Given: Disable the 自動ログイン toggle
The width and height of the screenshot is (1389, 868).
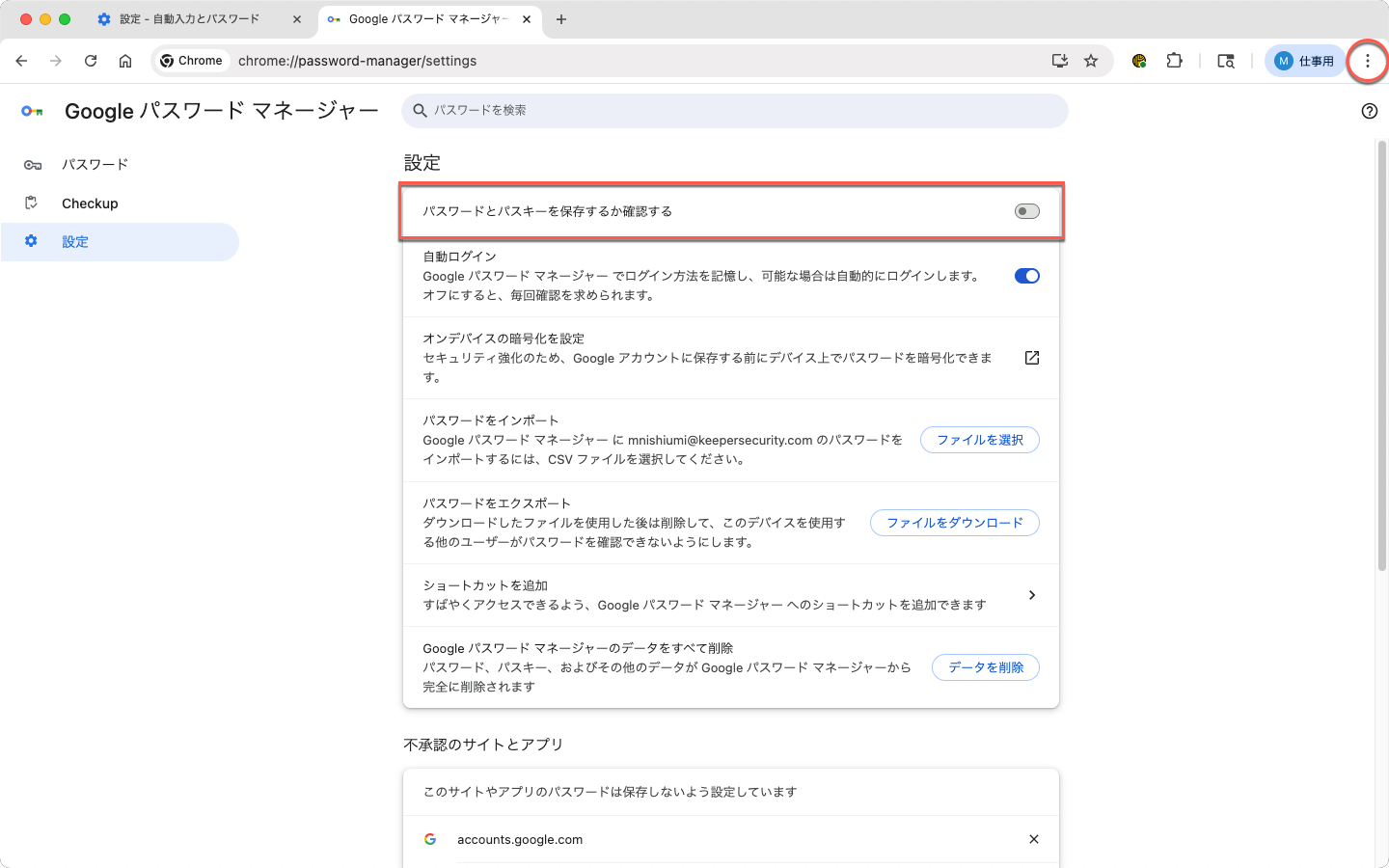Looking at the screenshot, I should point(1026,276).
